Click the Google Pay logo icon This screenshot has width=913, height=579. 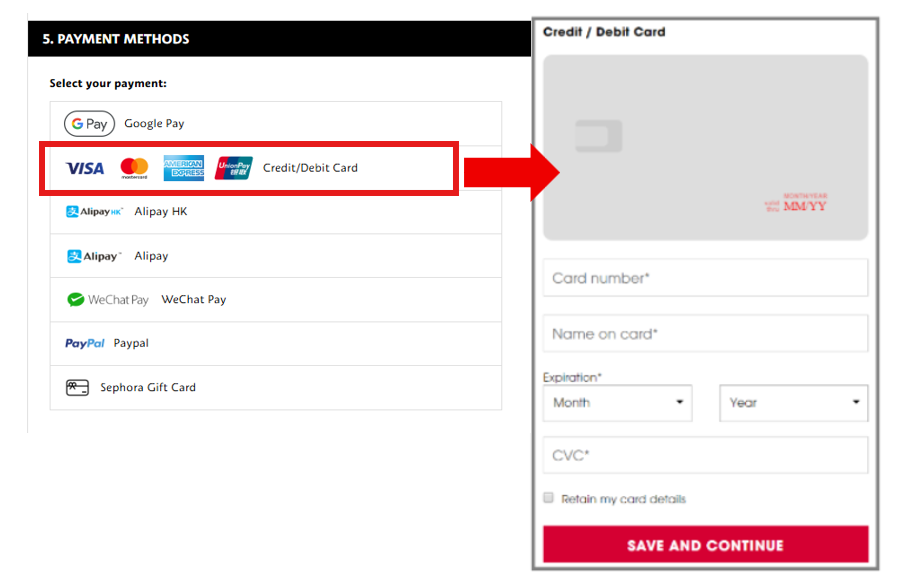89,124
